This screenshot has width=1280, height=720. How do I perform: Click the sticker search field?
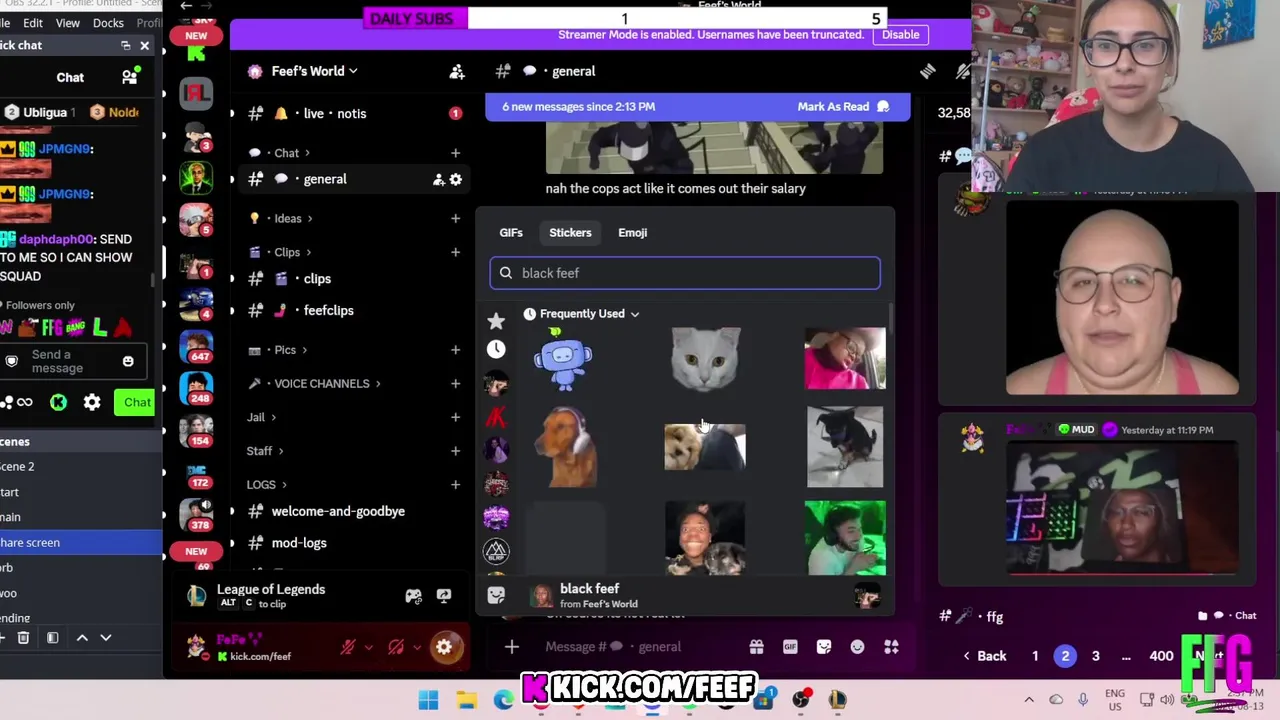coord(685,273)
